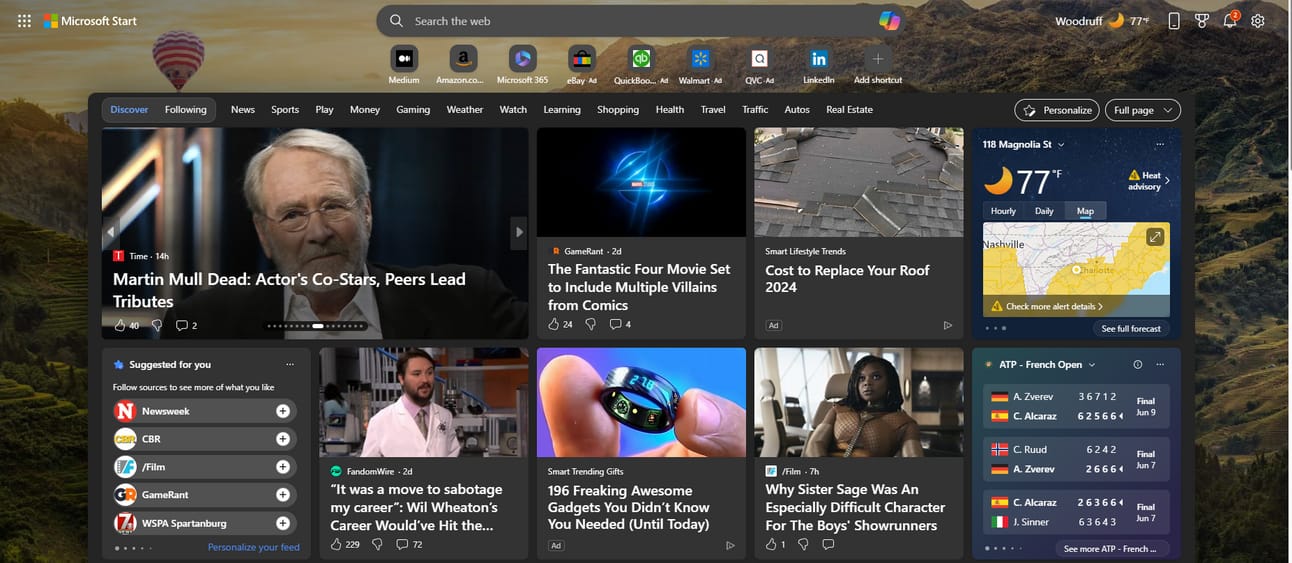Expand the 118 Magnolia St location dropdown

[1061, 145]
